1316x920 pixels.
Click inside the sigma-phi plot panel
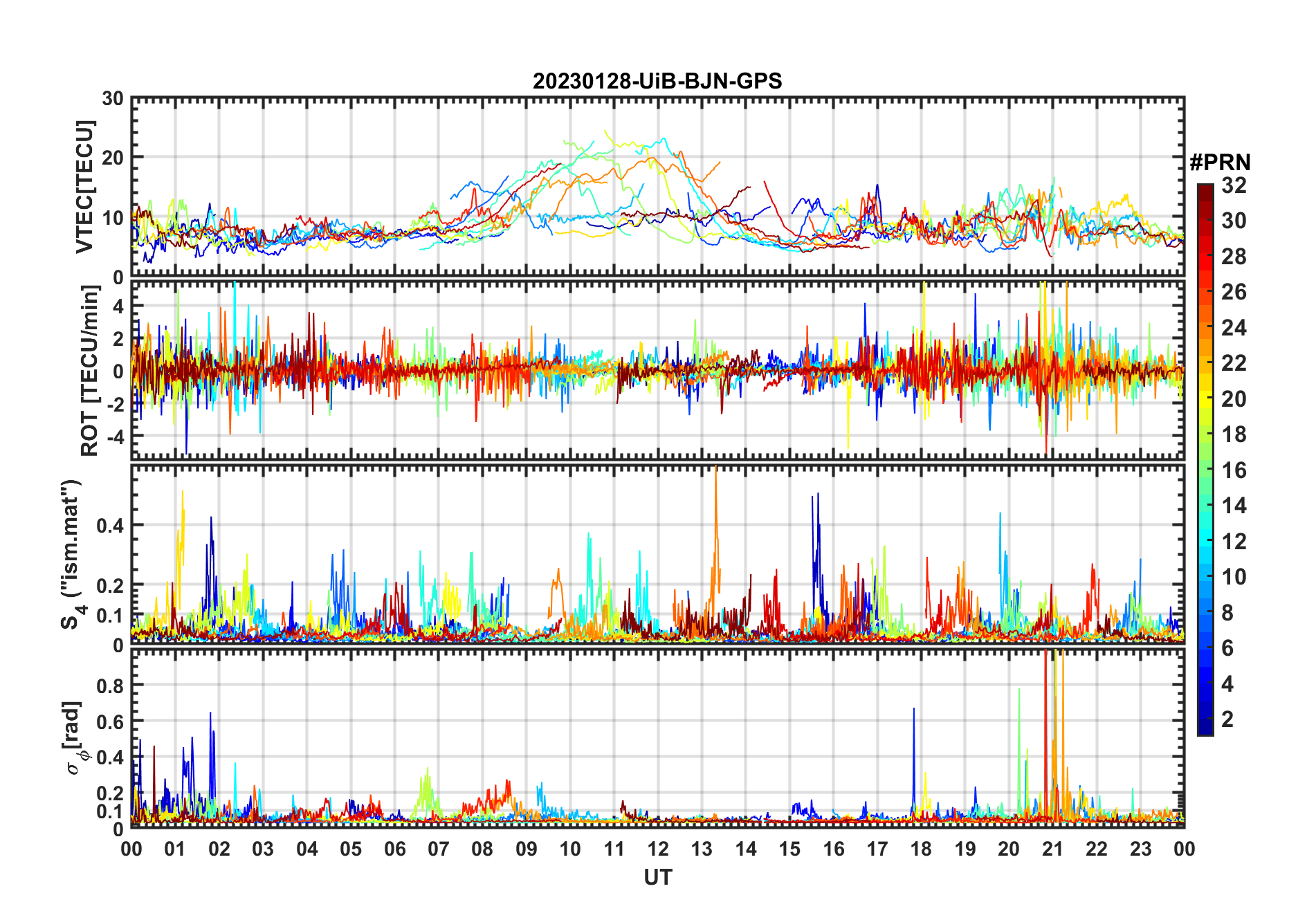658,738
